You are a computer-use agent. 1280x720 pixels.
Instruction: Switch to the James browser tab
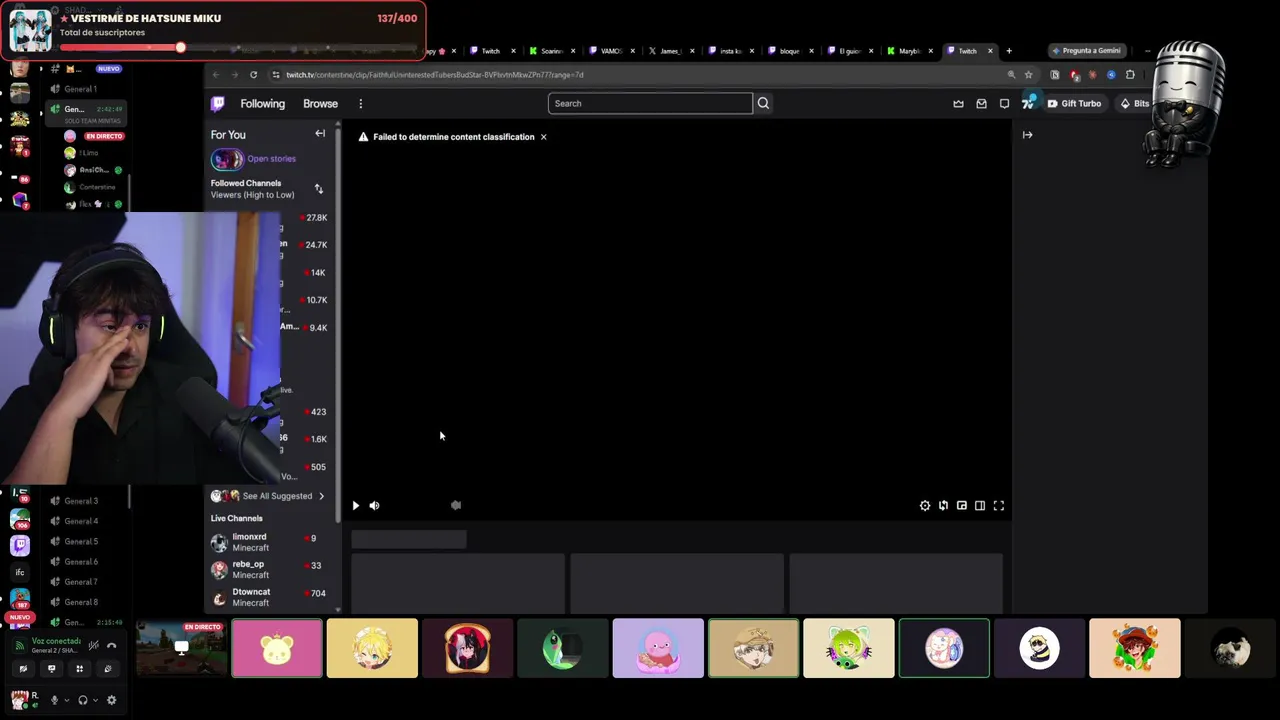coord(671,51)
